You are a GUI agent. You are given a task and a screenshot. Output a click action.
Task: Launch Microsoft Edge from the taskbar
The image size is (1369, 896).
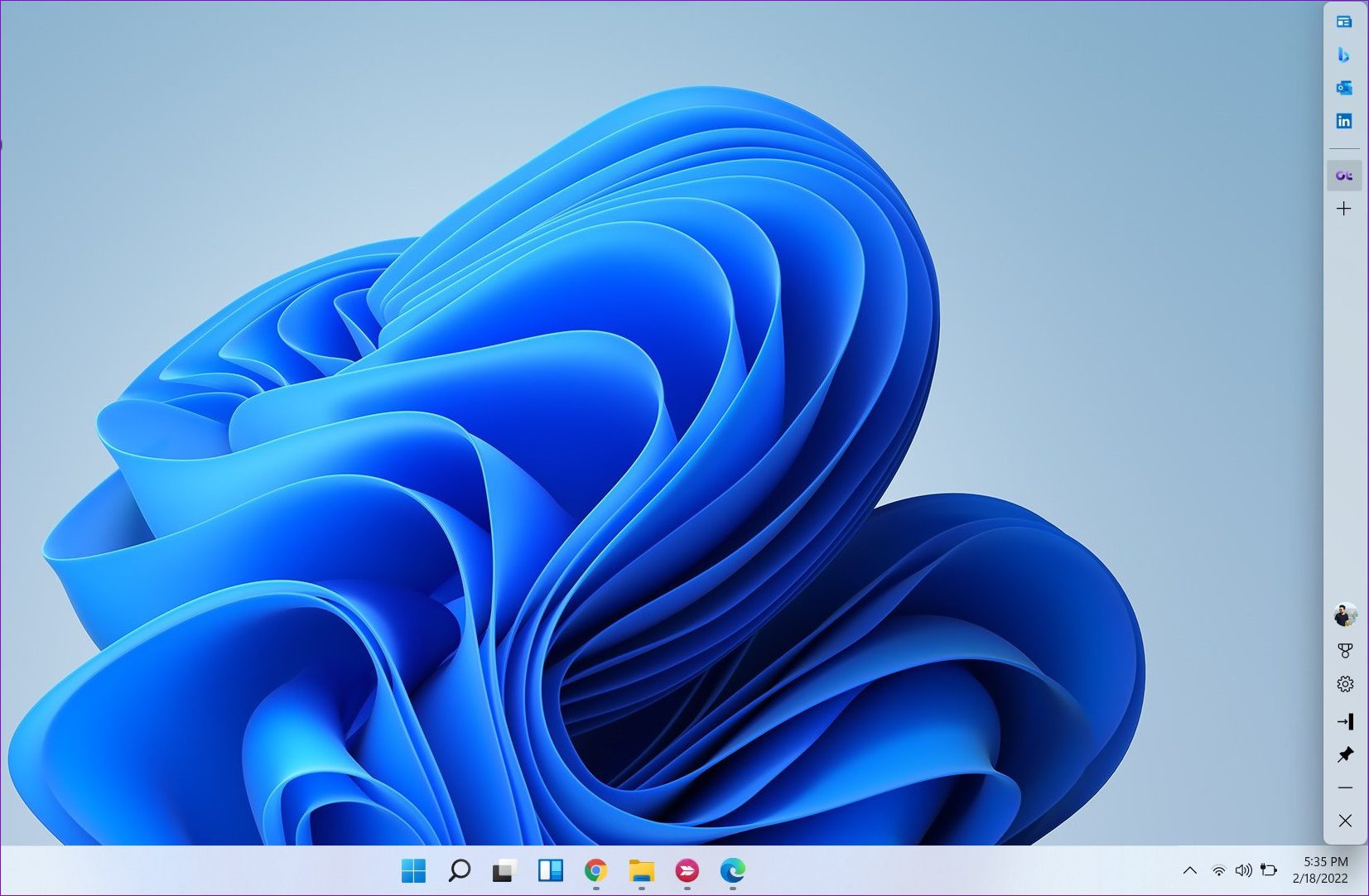pyautogui.click(x=733, y=871)
